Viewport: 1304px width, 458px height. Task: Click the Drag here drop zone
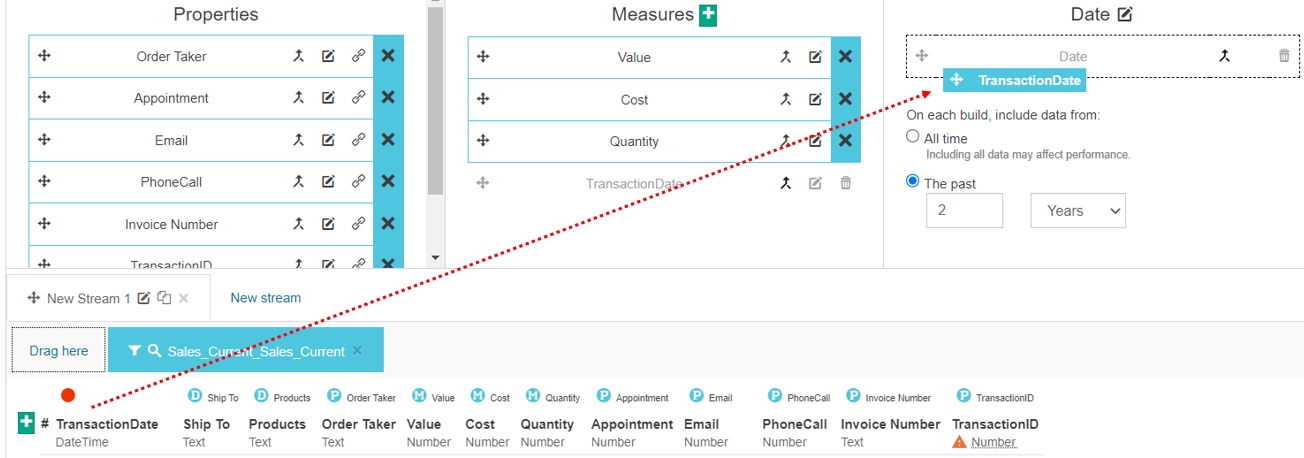58,351
